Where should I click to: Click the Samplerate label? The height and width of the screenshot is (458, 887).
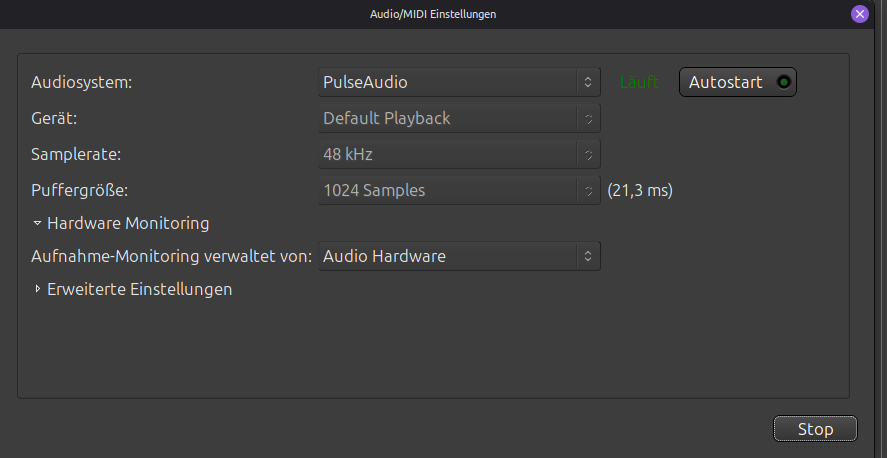(77, 154)
